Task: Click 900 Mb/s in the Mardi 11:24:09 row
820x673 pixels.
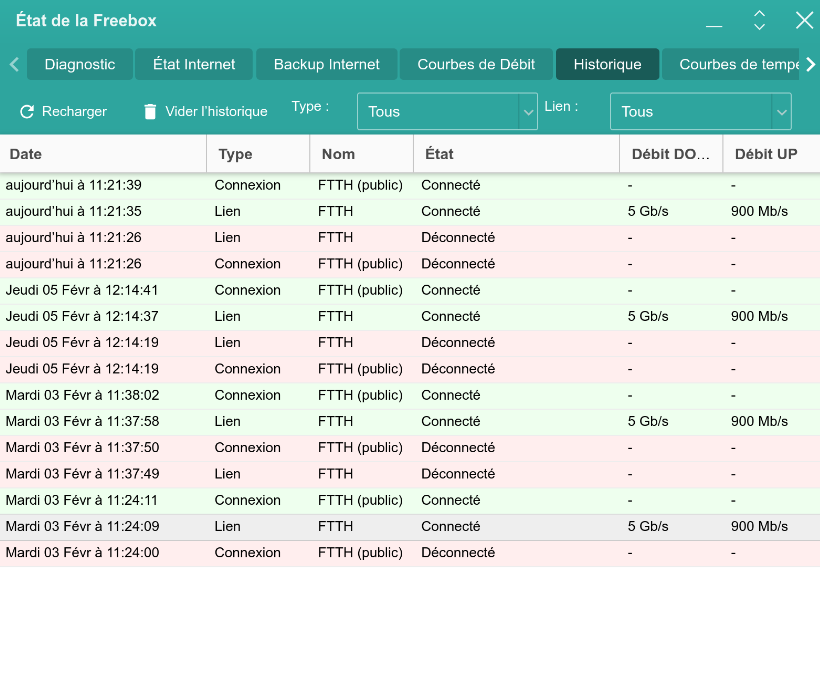Action: [x=759, y=527]
